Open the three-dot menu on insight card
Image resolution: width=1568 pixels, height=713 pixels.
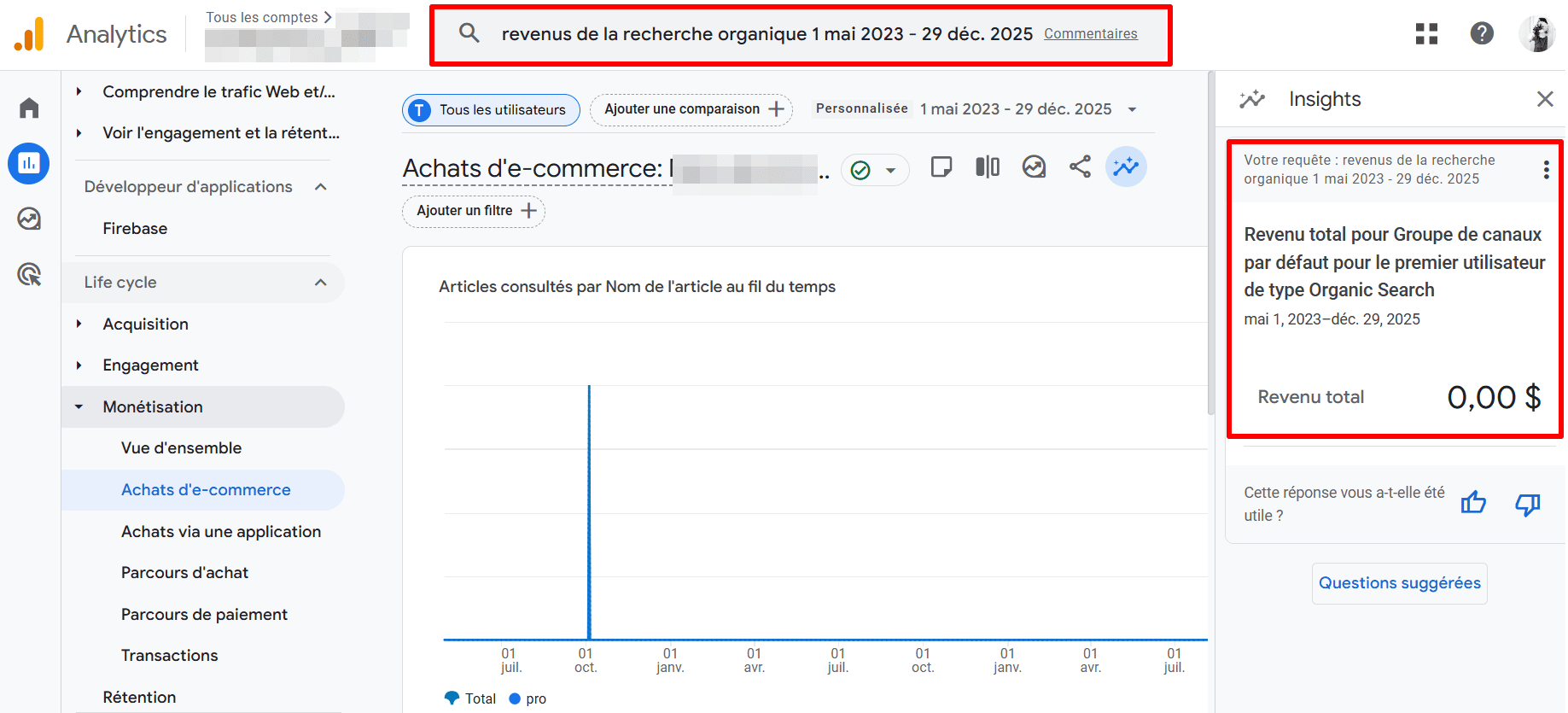tap(1546, 169)
